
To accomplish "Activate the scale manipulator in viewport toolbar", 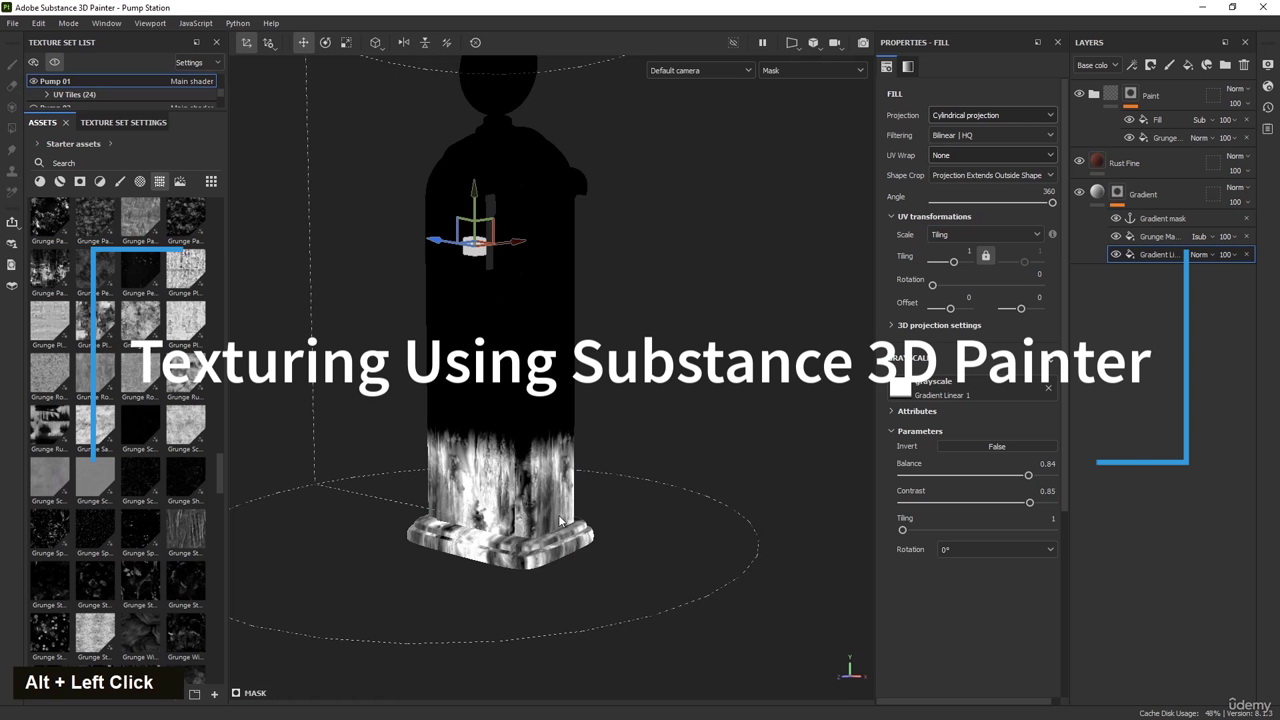I will pyautogui.click(x=346, y=43).
